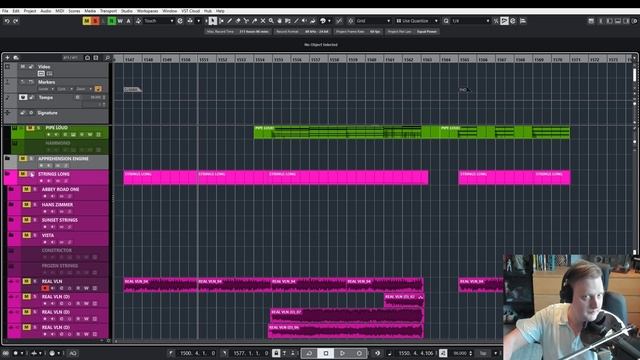Click the left locator position field
This screenshot has width=640, height=360.
[197, 353]
